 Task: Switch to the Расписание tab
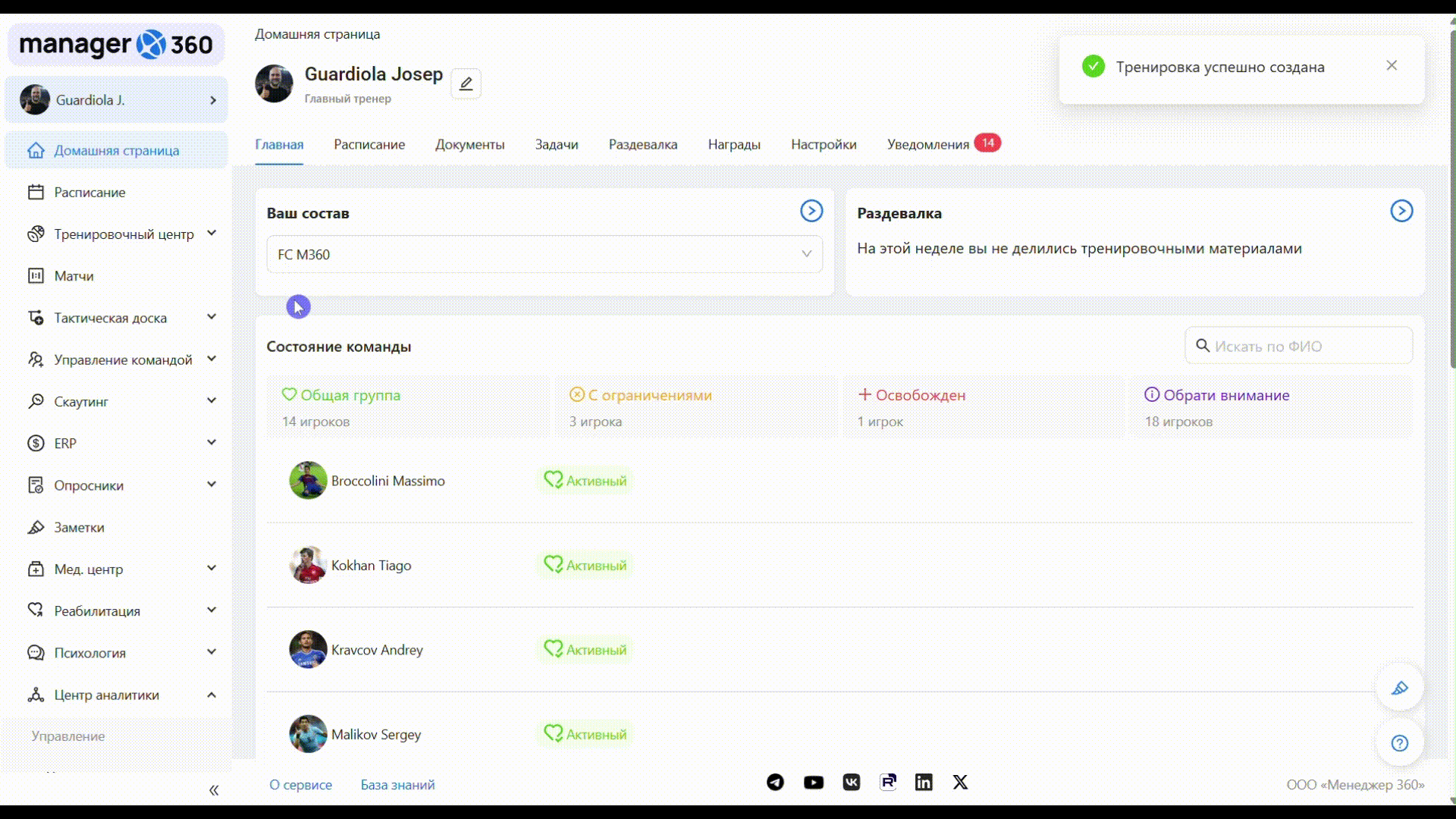(369, 145)
